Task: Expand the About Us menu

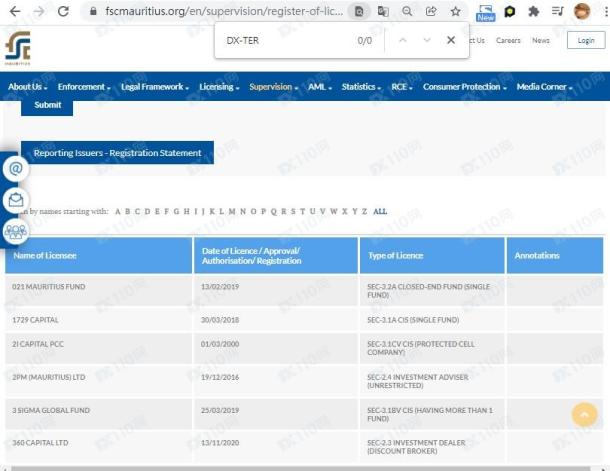Action: [x=28, y=87]
